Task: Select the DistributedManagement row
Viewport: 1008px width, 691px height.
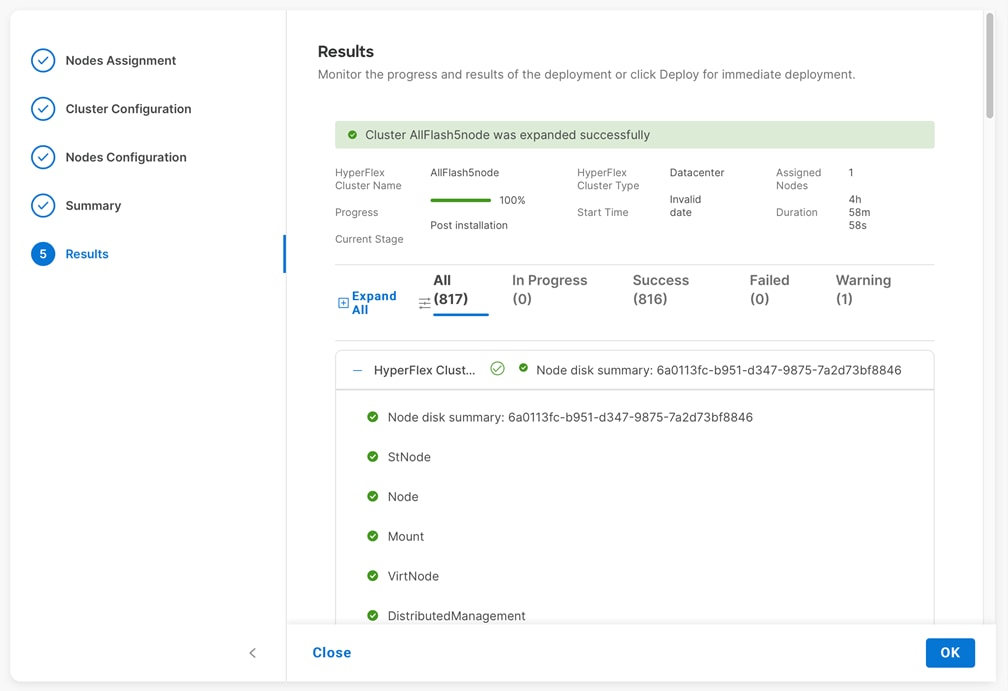Action: point(456,616)
